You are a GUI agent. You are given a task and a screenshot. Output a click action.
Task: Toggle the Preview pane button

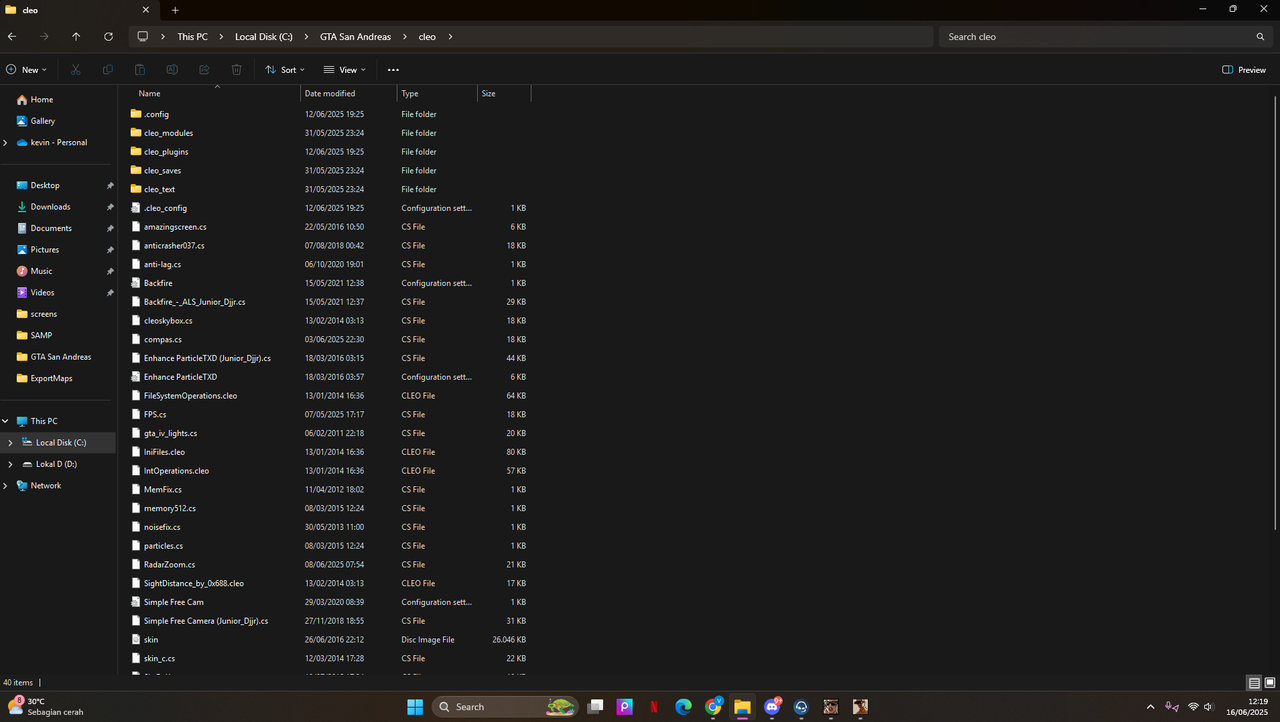(x=1244, y=70)
